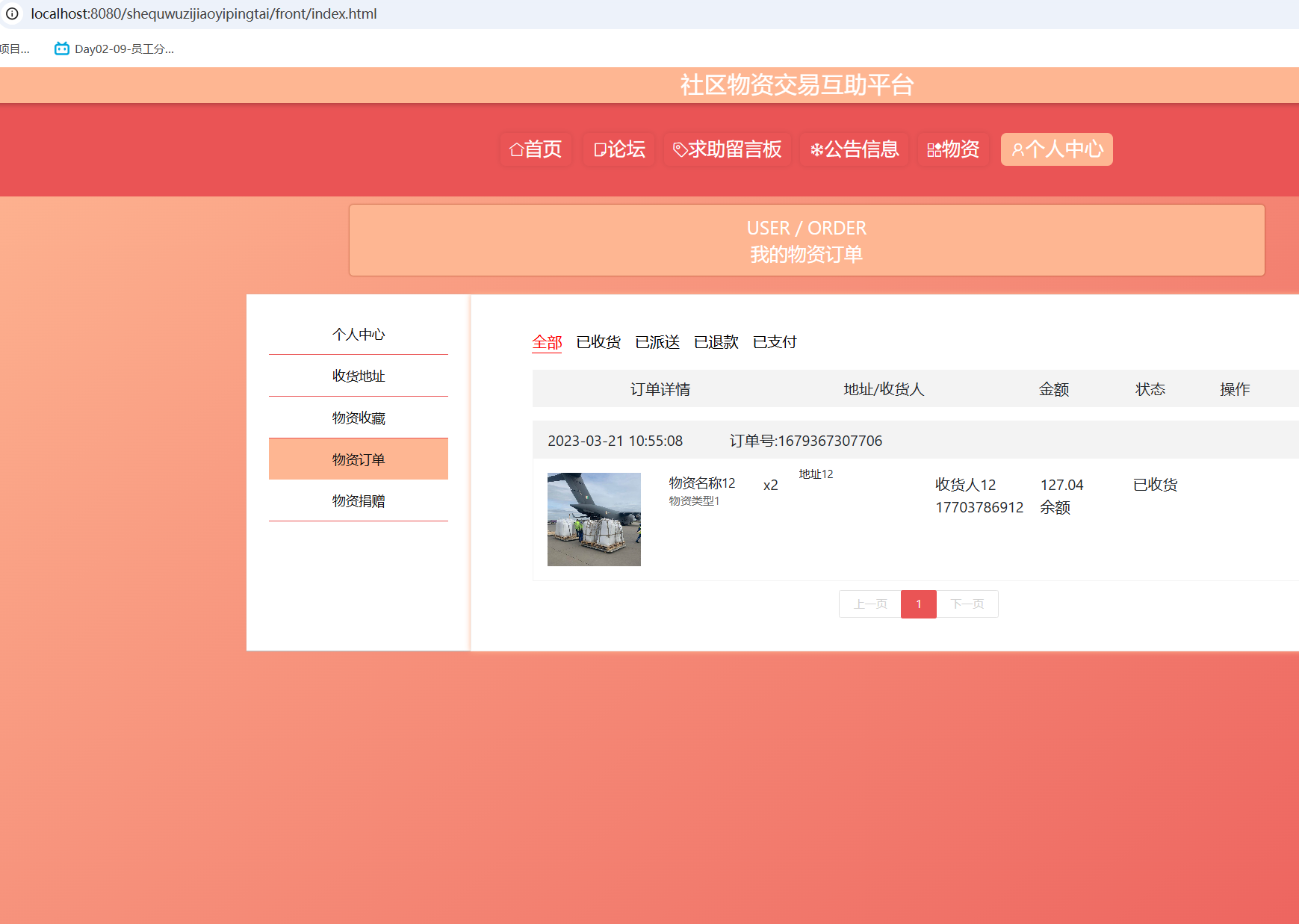This screenshot has width=1299, height=924.
Task: Click the USER / ORDER banner heading
Action: [x=807, y=228]
